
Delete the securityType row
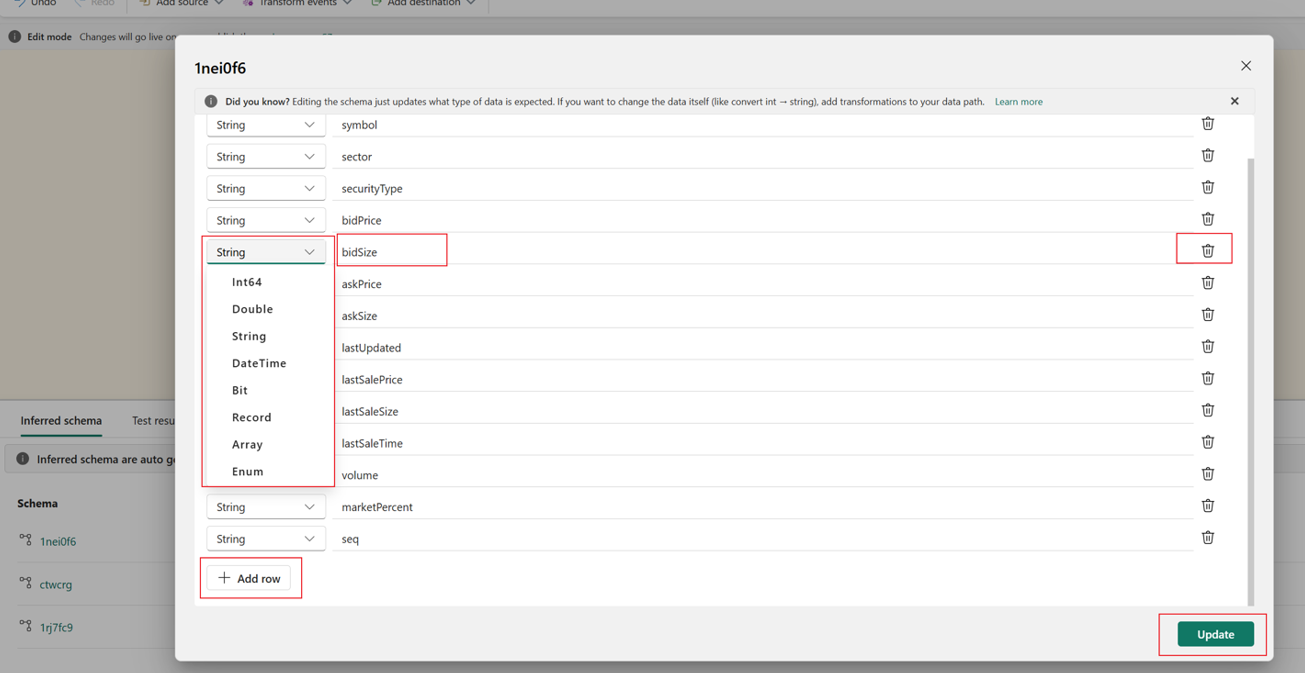(x=1208, y=187)
